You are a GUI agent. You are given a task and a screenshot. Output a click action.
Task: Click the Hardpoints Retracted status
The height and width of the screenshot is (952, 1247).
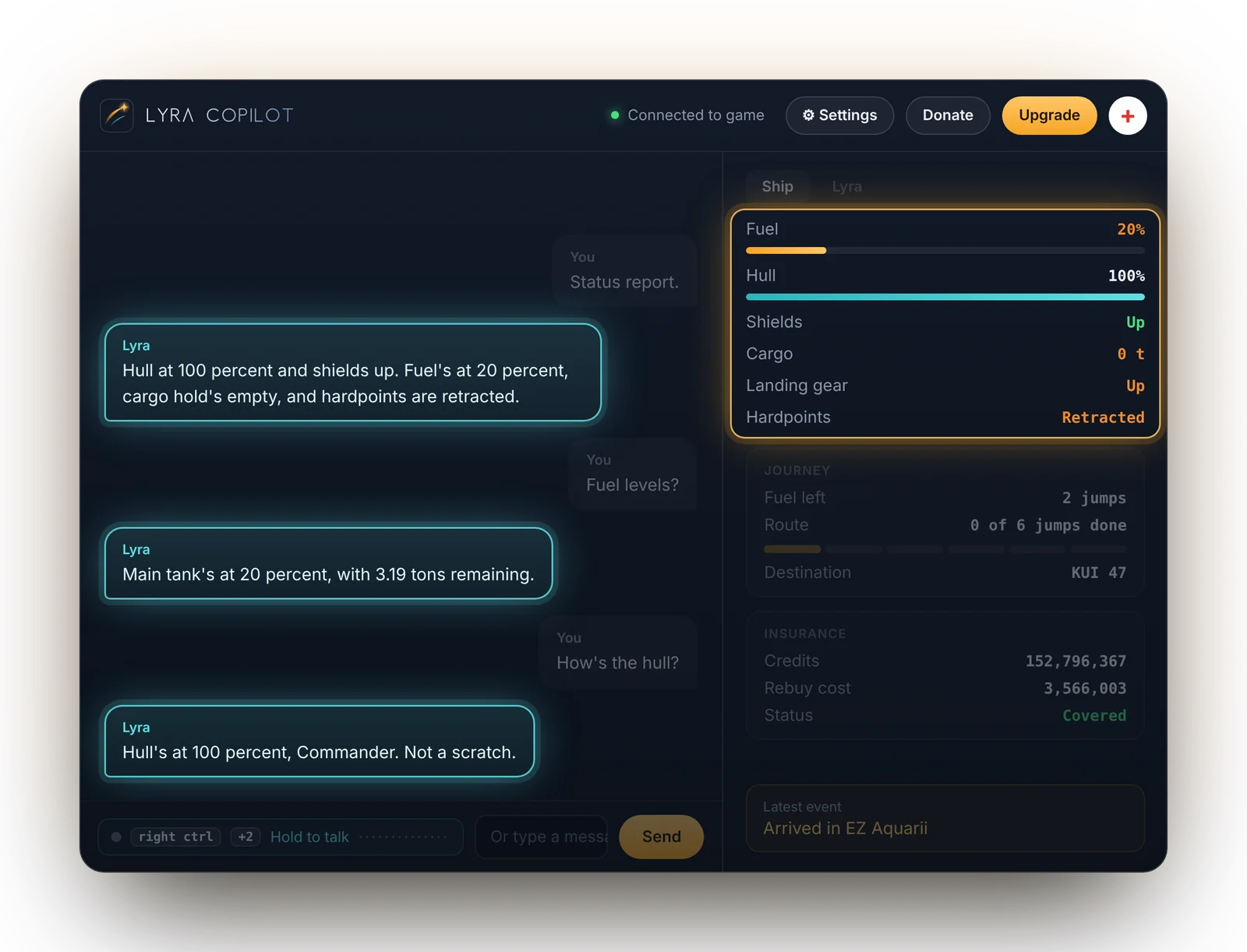(x=1103, y=418)
